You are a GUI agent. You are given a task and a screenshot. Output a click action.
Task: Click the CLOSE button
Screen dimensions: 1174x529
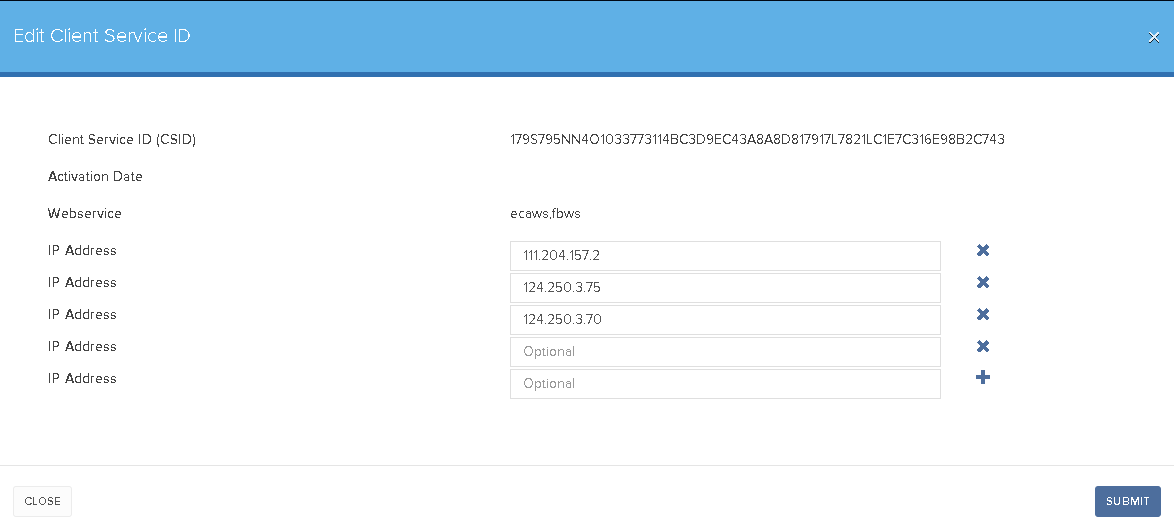pos(43,501)
